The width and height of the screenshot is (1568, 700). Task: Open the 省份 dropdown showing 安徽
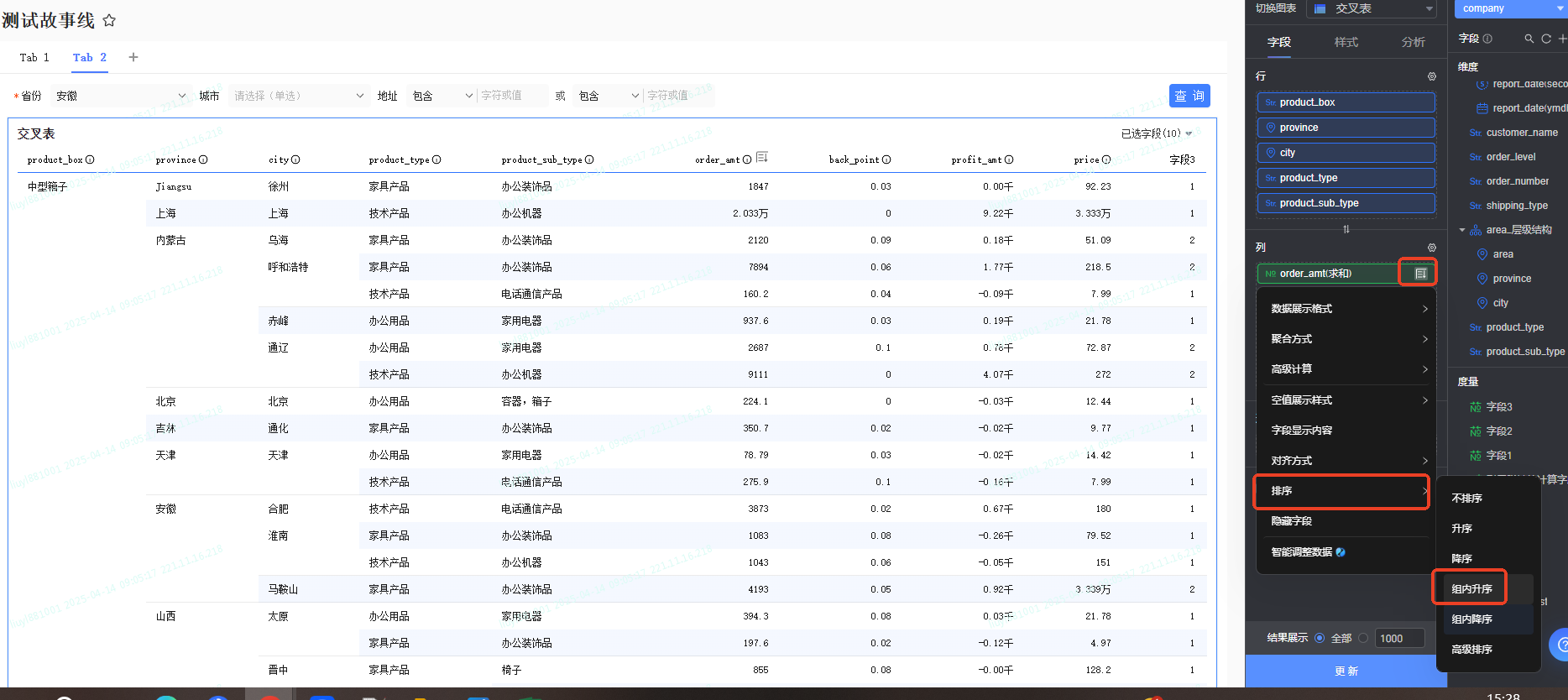point(121,96)
